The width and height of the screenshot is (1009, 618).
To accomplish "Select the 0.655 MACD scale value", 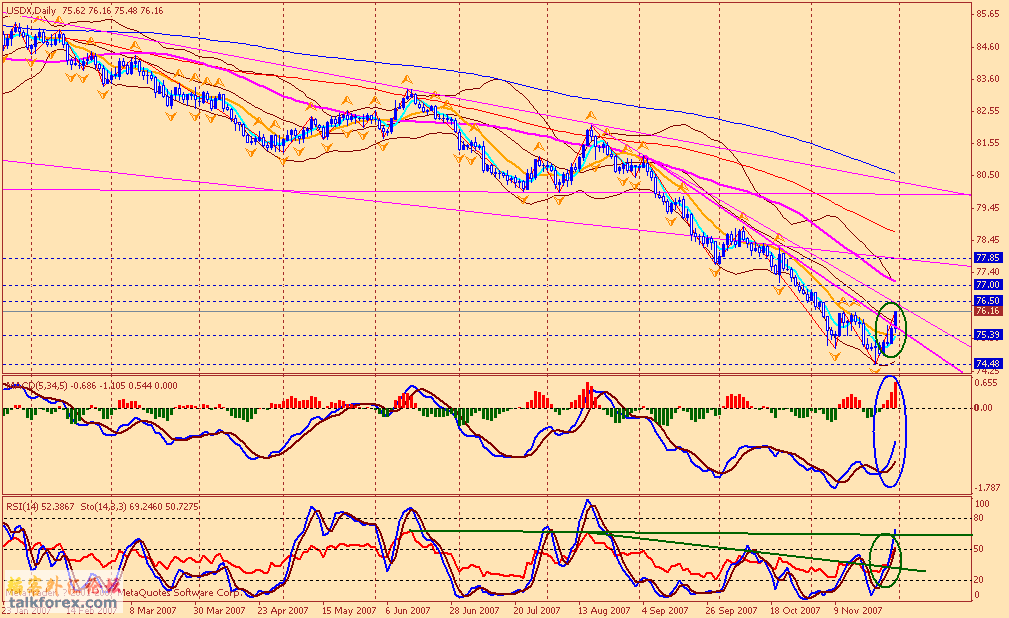I will click(986, 382).
